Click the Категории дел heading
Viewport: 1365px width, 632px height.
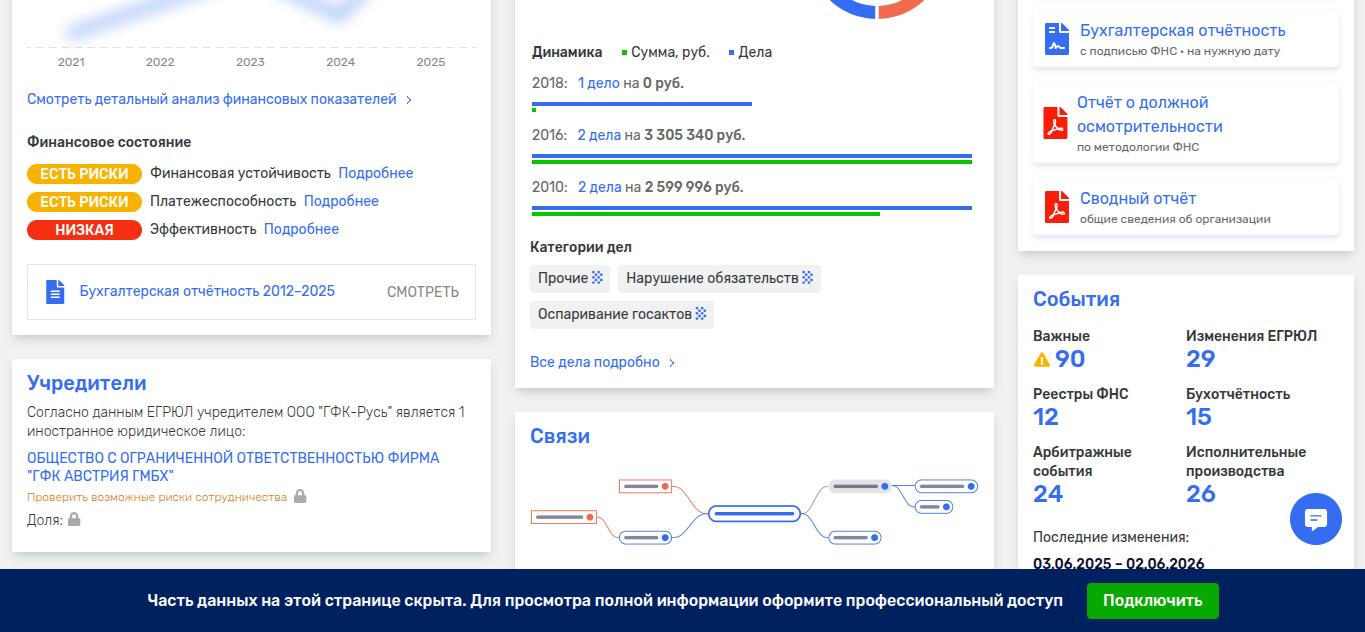click(581, 247)
